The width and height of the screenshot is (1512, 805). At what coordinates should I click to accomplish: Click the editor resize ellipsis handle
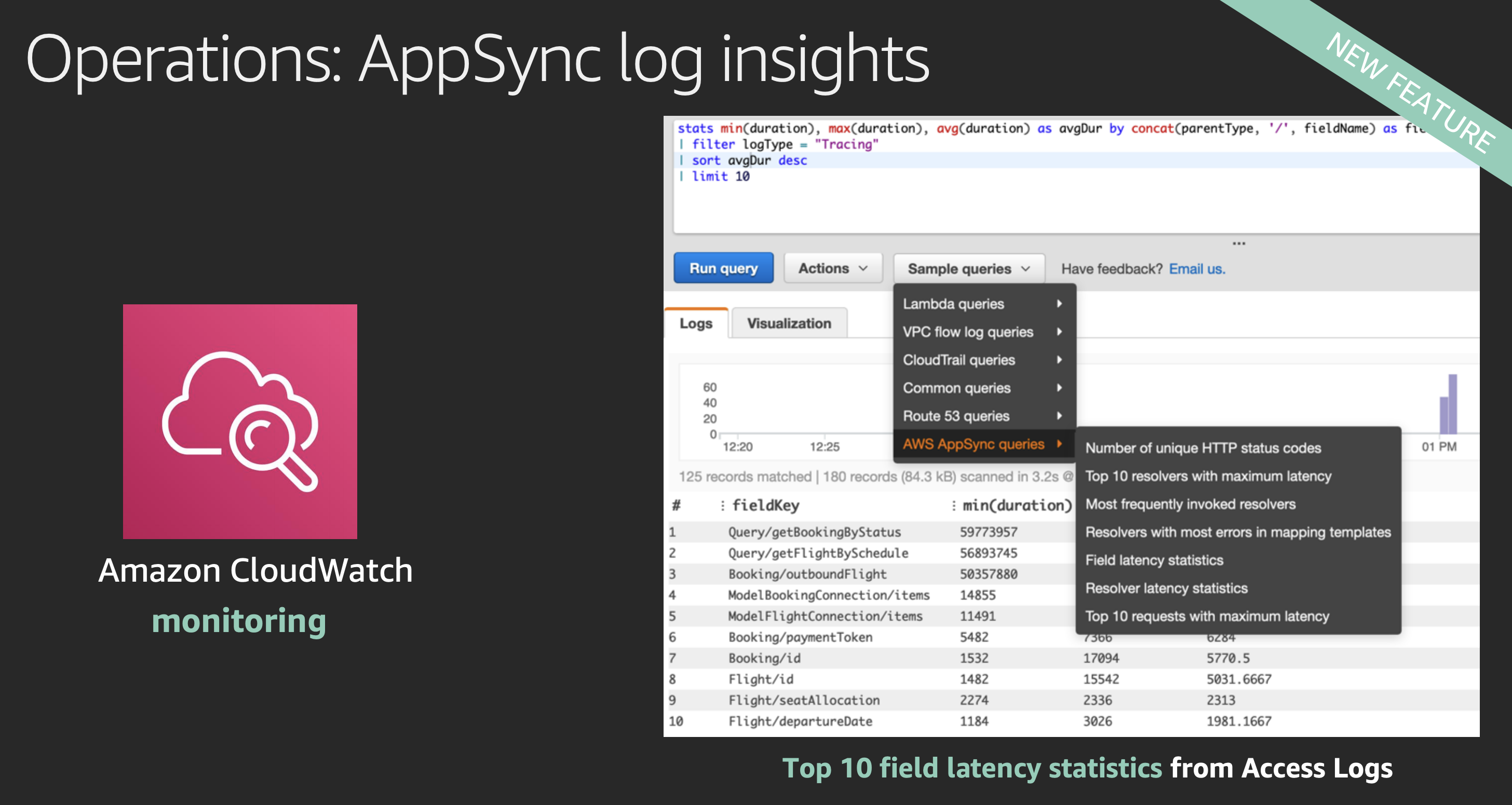1238,243
